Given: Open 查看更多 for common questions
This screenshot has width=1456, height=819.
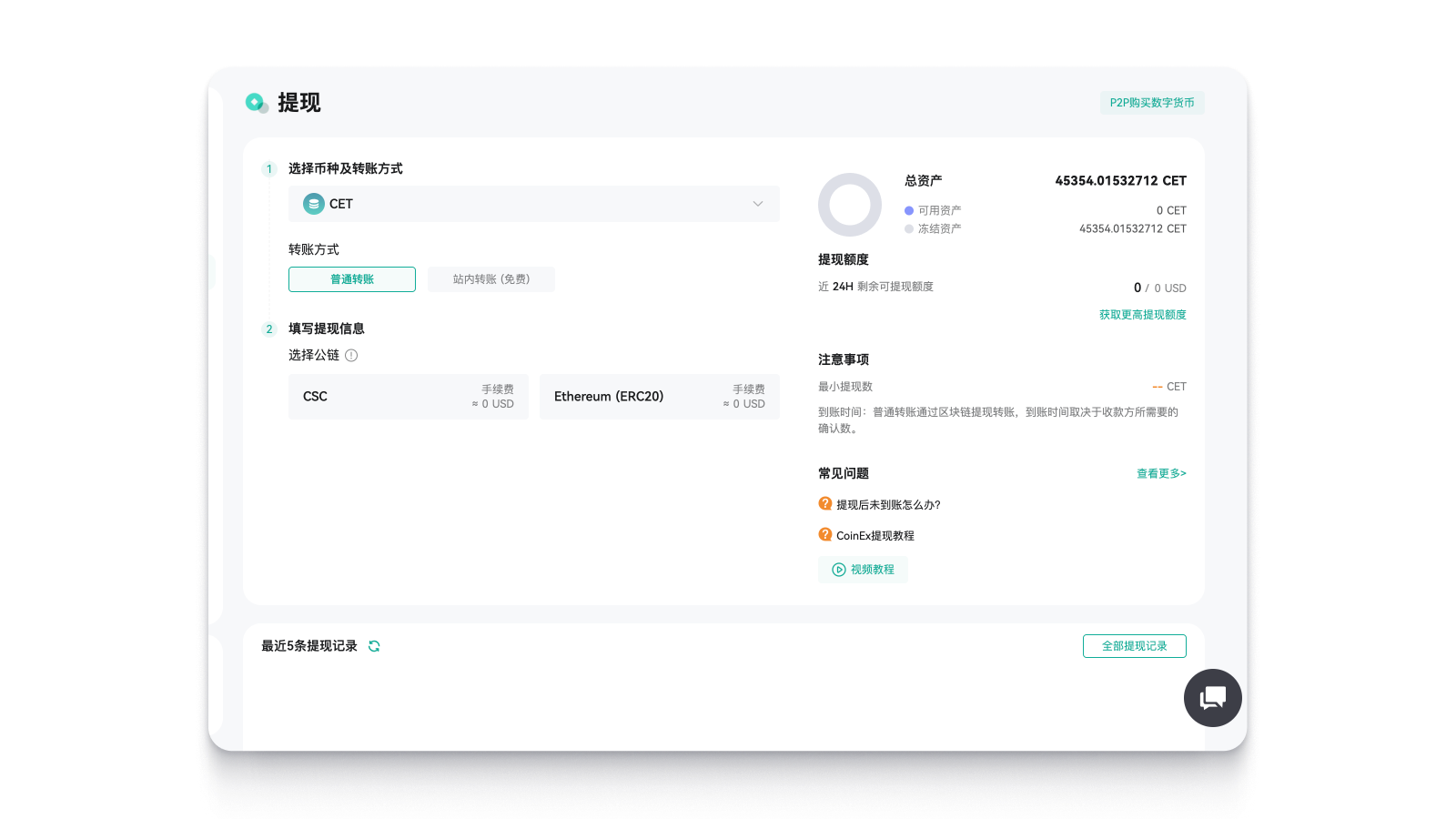Looking at the screenshot, I should tap(1161, 473).
